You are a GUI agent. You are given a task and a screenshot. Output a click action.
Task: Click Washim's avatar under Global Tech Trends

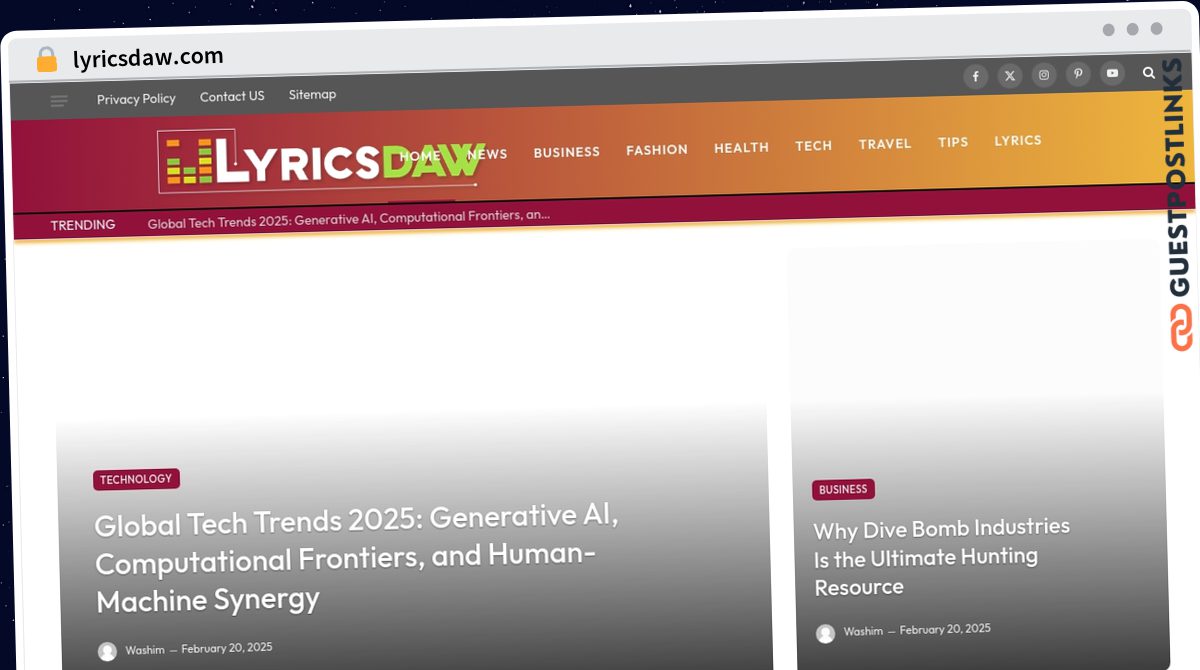[x=107, y=652]
